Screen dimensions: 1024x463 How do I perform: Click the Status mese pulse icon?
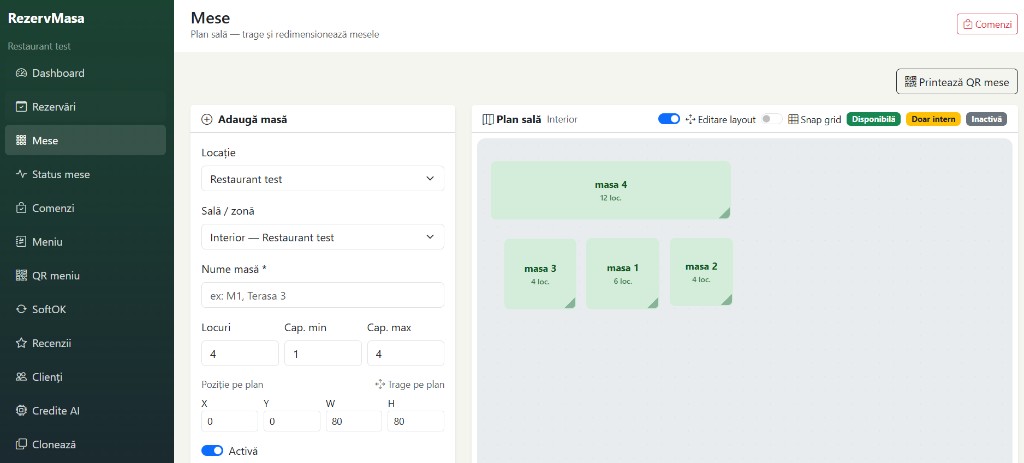21,174
